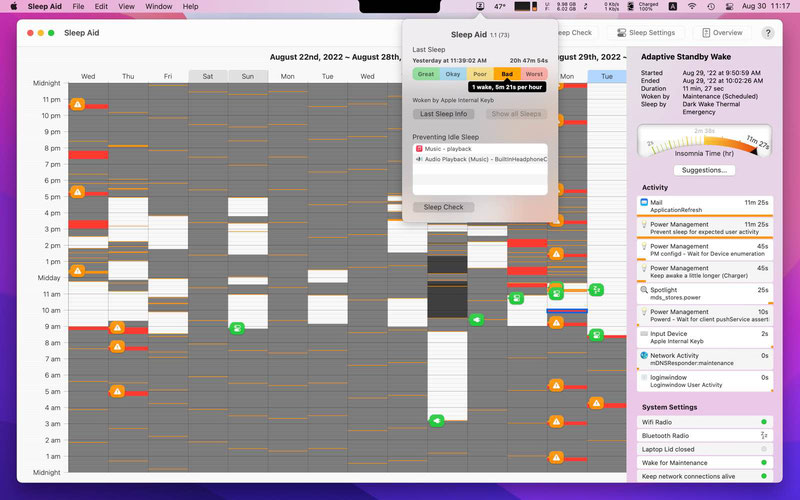Toggle the Wake for Maintenance indicator

pos(764,462)
